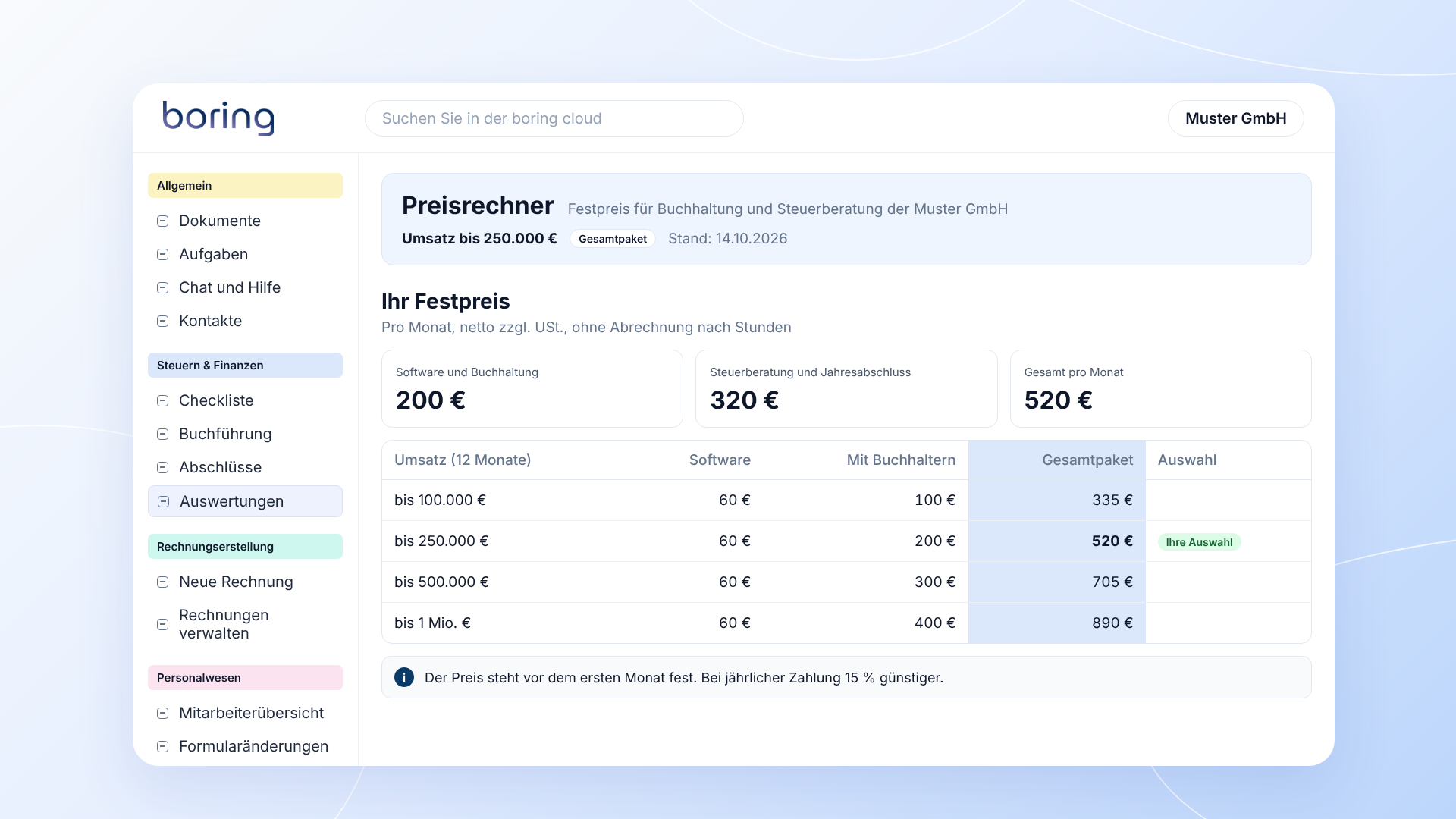Click the Gesamtpaket badge in the header
The image size is (1456, 819).
612,239
